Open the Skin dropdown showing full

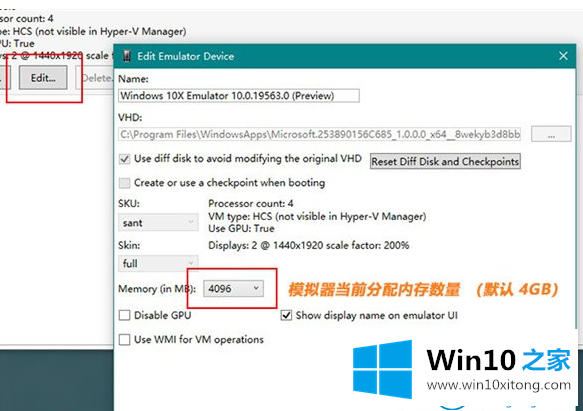(158, 263)
